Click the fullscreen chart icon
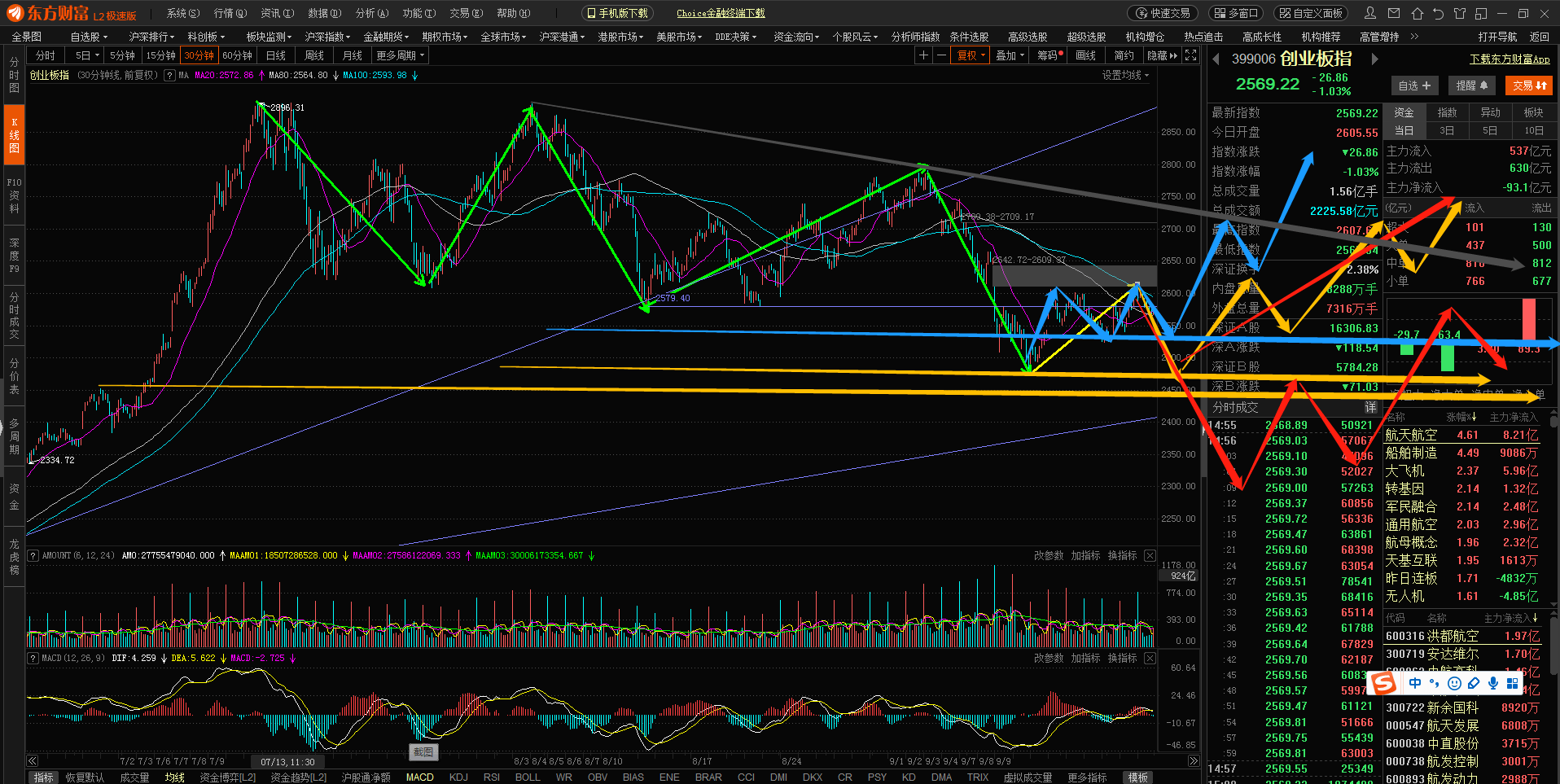The width and height of the screenshot is (1560, 784). point(1191,55)
